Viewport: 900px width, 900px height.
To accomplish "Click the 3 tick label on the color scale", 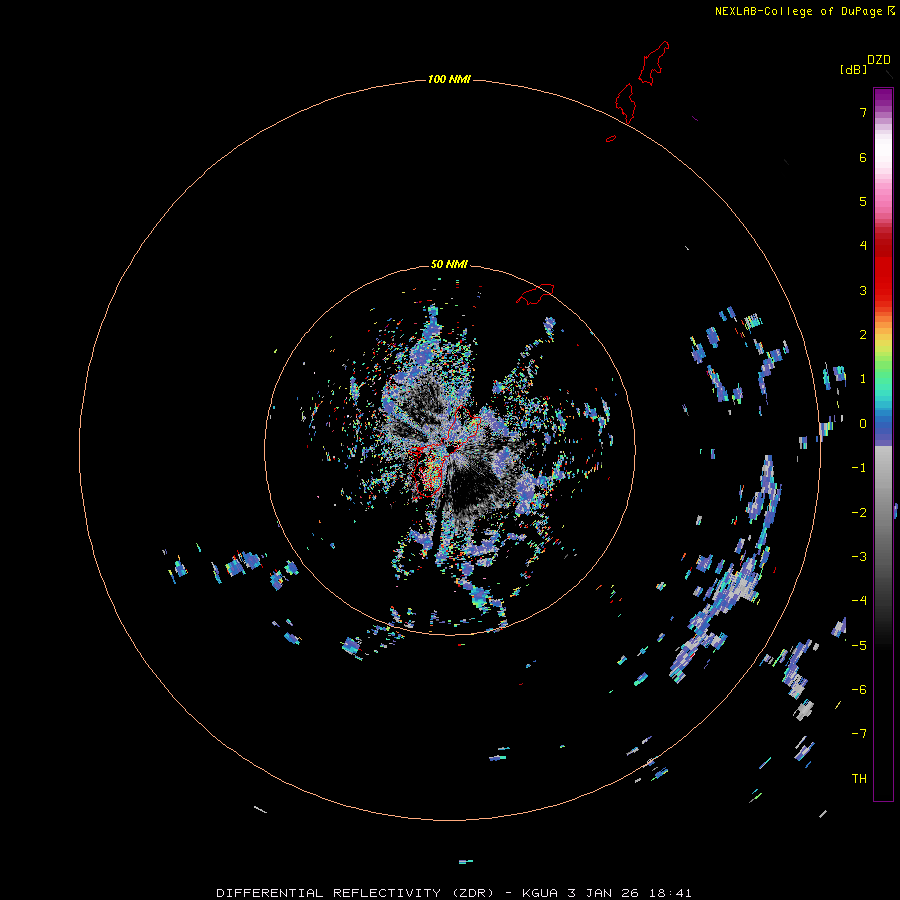I will (x=863, y=290).
